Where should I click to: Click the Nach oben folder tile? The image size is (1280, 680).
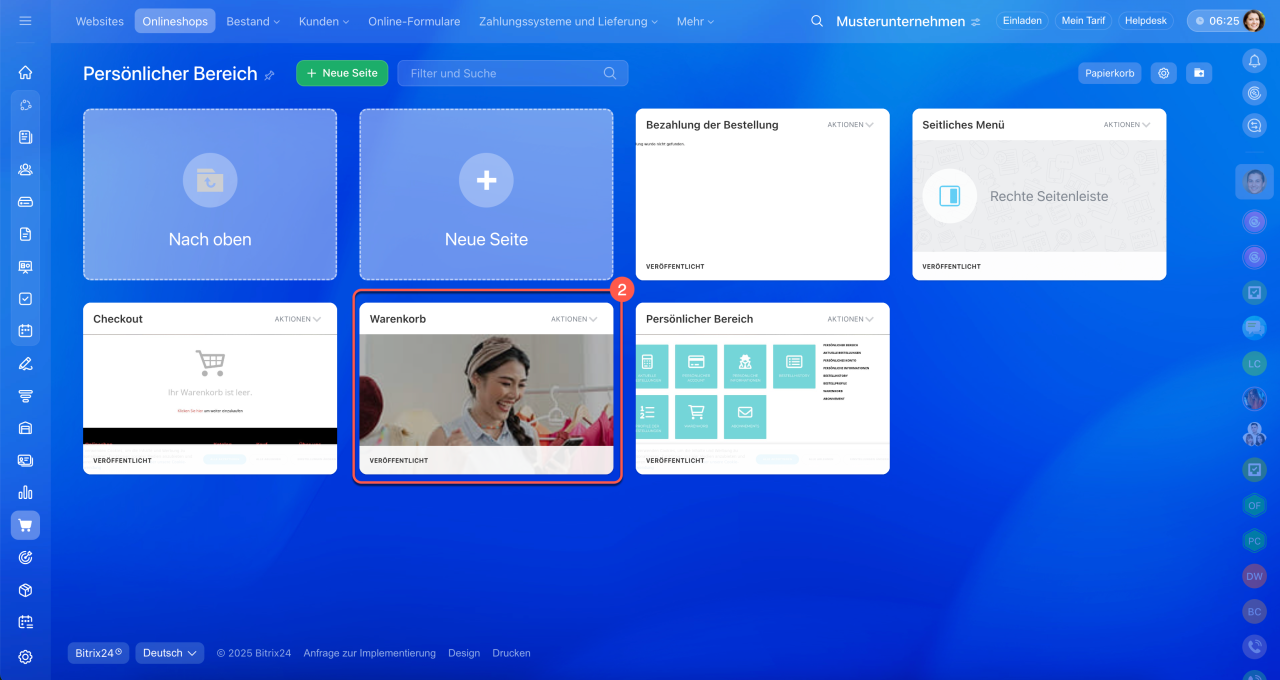click(x=210, y=194)
